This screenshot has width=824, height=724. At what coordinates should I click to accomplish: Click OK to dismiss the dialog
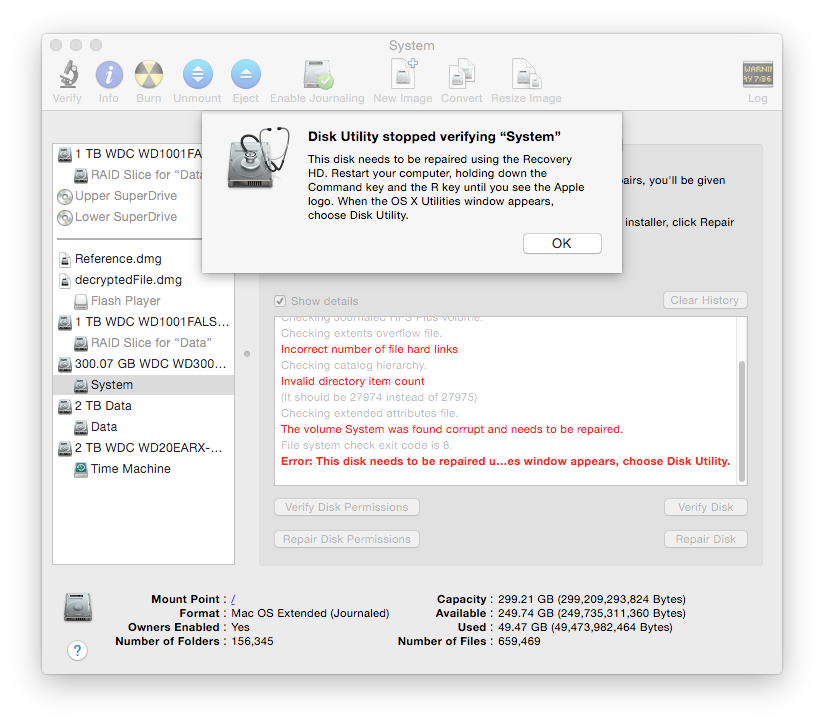[x=562, y=243]
